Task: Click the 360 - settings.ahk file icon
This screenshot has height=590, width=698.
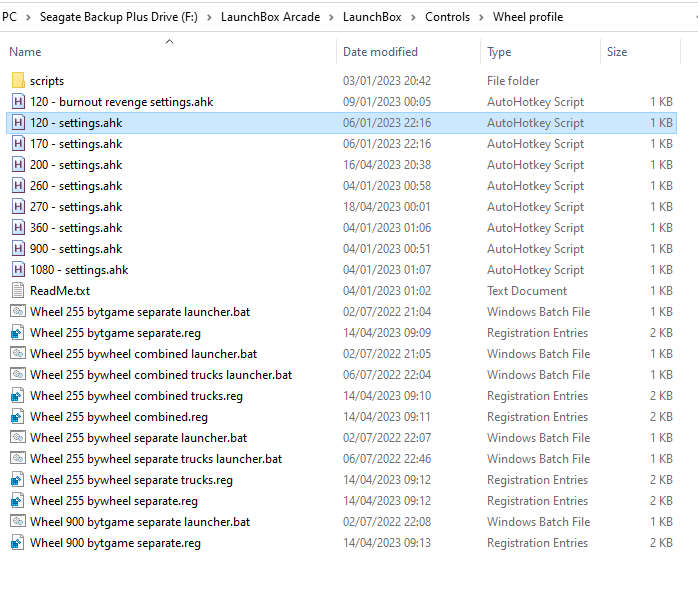Action: pos(18,227)
